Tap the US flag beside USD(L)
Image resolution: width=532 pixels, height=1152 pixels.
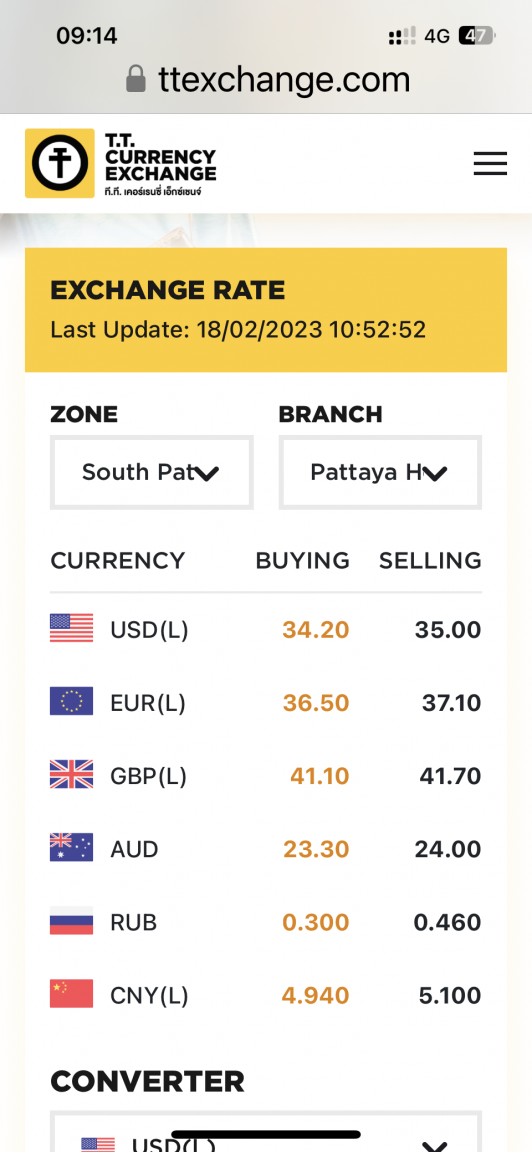click(x=71, y=629)
